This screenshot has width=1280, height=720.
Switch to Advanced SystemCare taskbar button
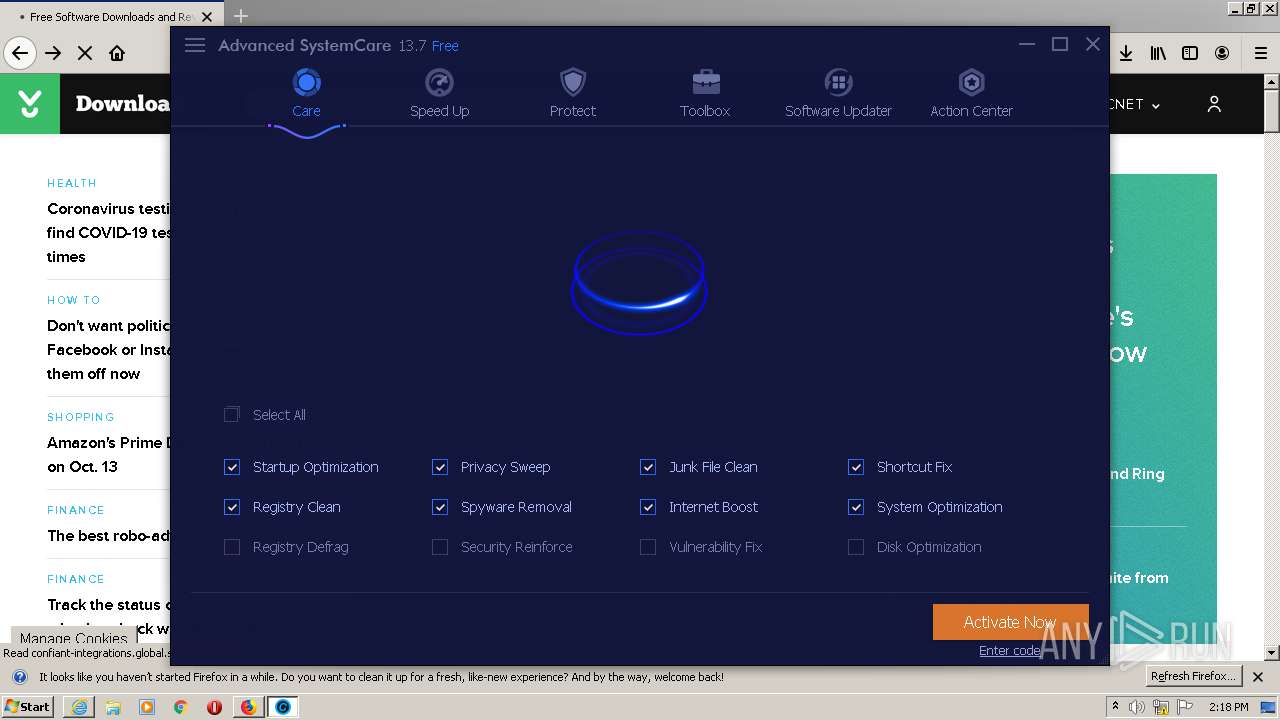[283, 707]
